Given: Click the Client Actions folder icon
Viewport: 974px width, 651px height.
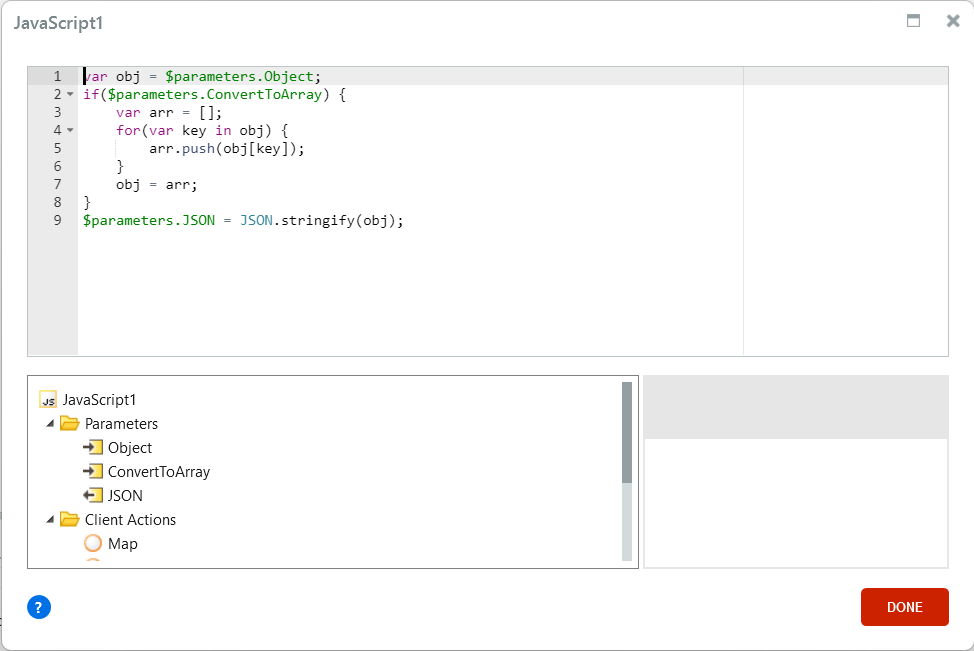Looking at the screenshot, I should [x=69, y=519].
